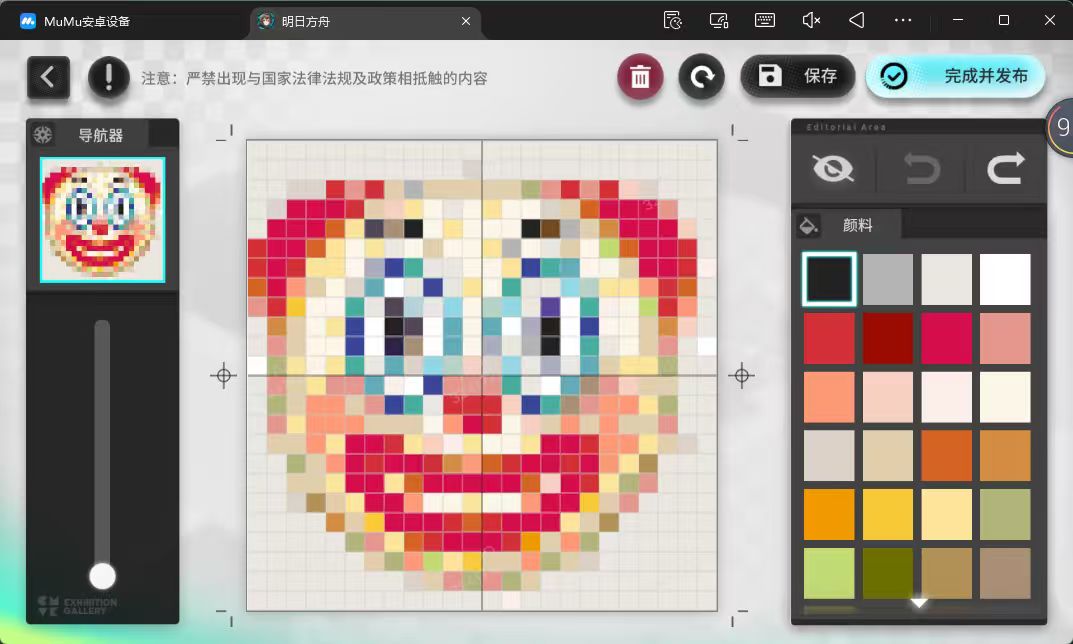
Task: Open the MuMu three-dot more menu
Action: [903, 21]
